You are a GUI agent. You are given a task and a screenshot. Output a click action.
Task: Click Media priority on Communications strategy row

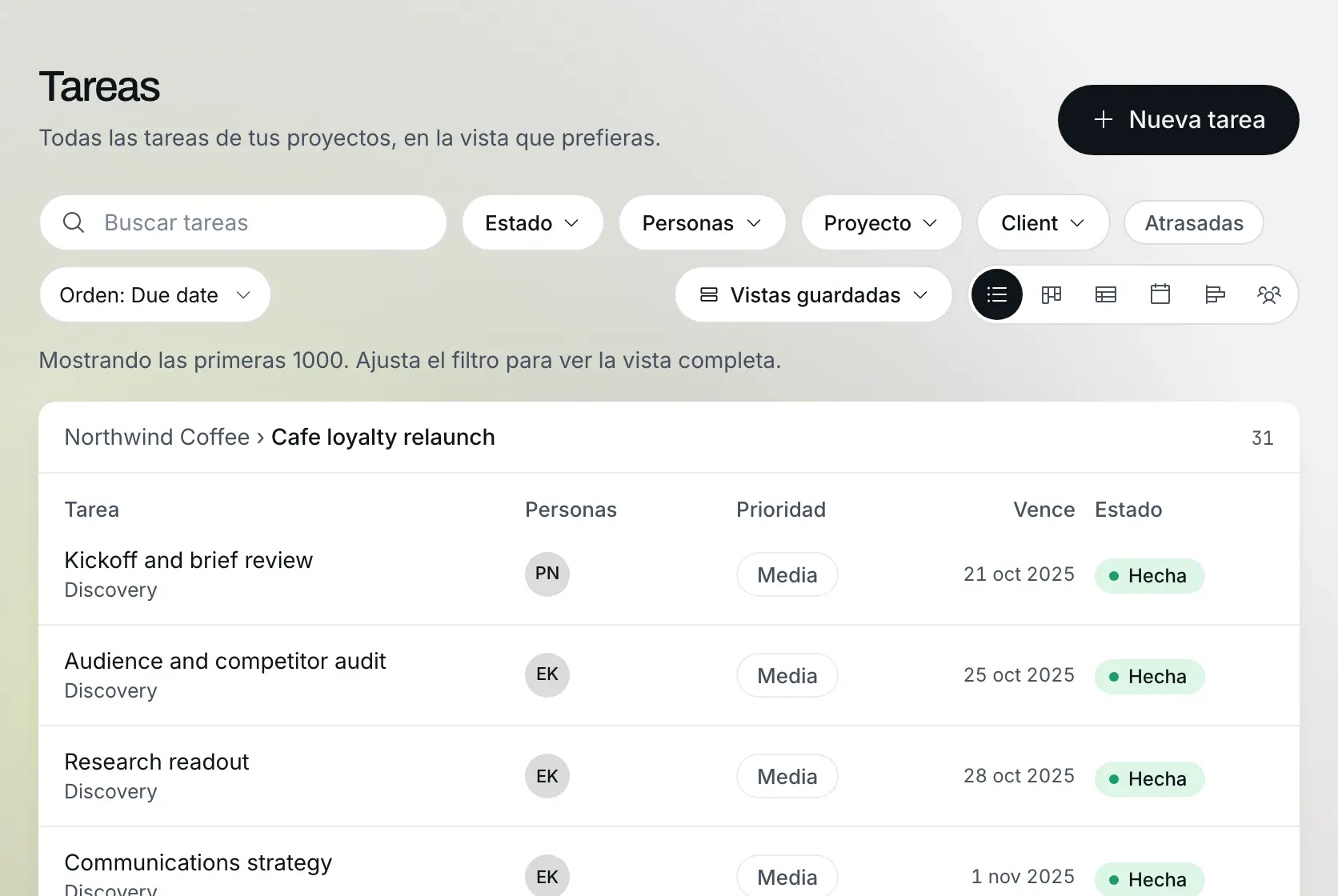click(x=787, y=876)
